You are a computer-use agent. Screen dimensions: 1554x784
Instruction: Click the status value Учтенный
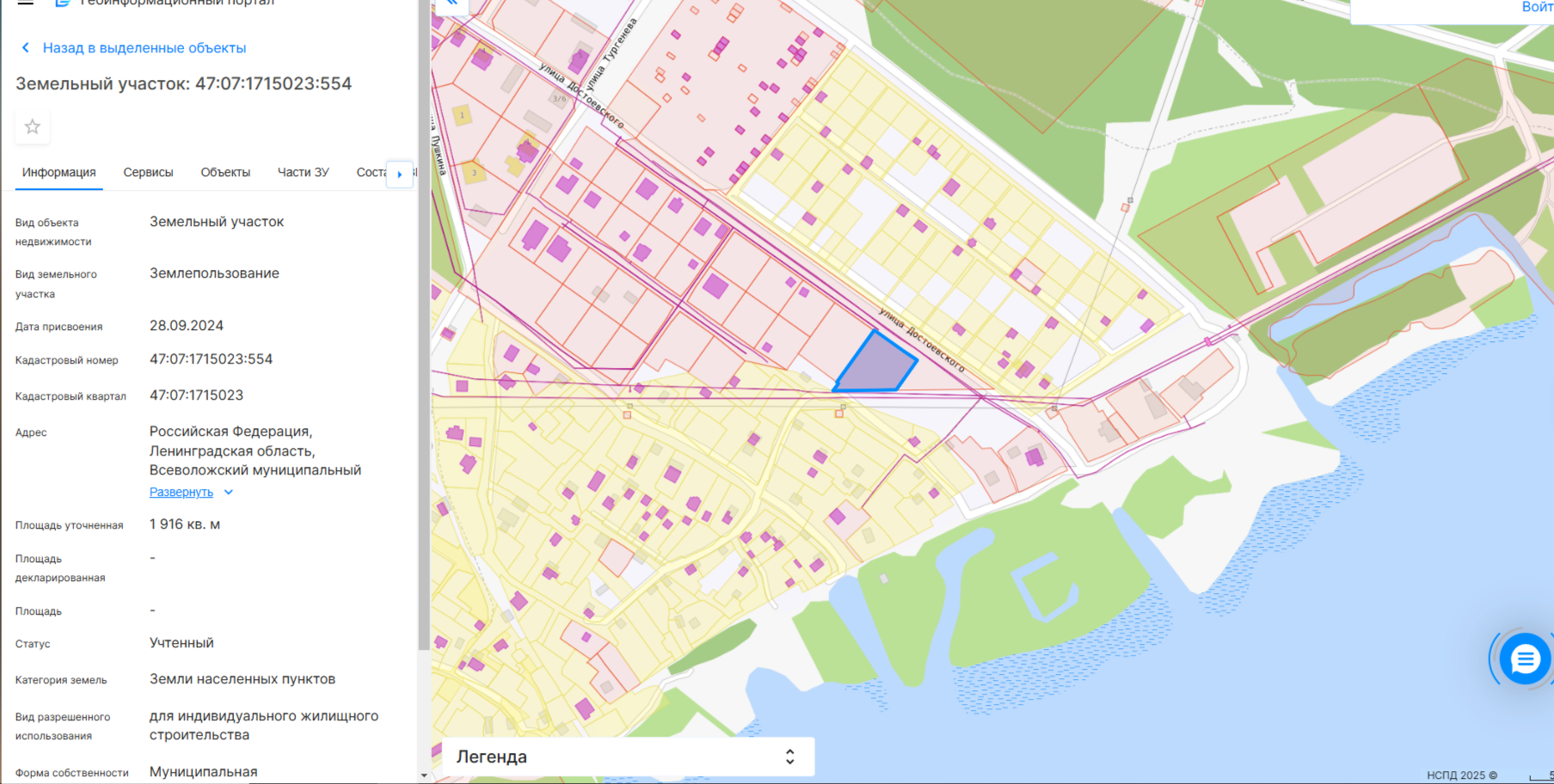(x=181, y=643)
